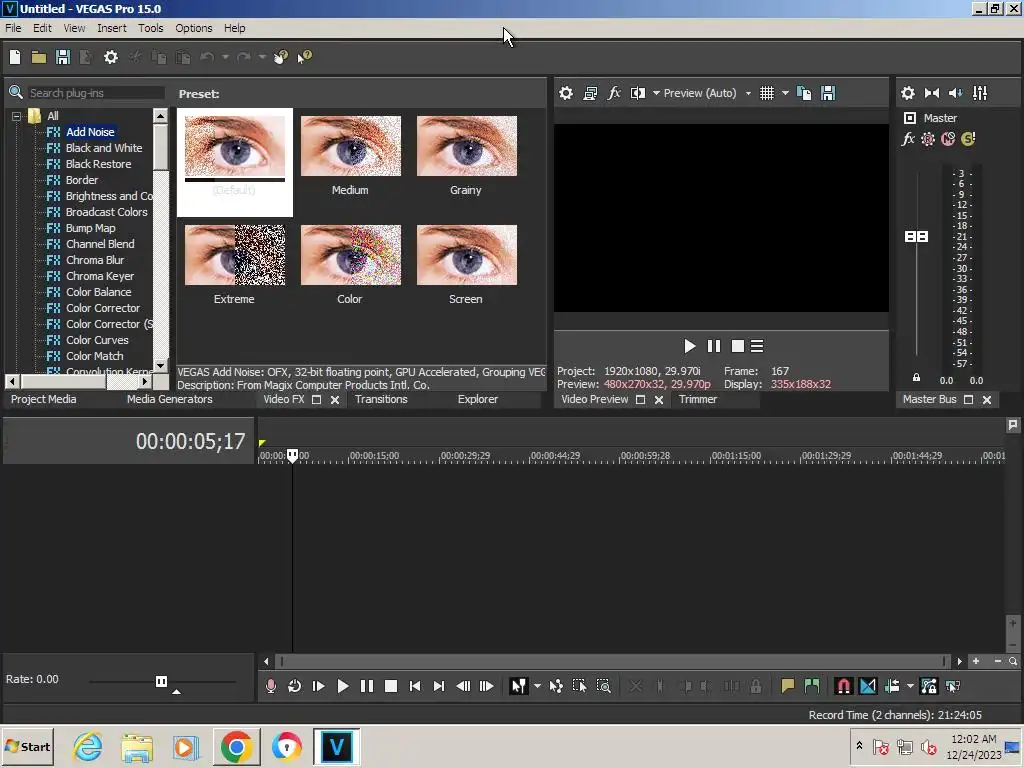
Task: Save snapshot to file icon in preview
Action: coord(828,93)
